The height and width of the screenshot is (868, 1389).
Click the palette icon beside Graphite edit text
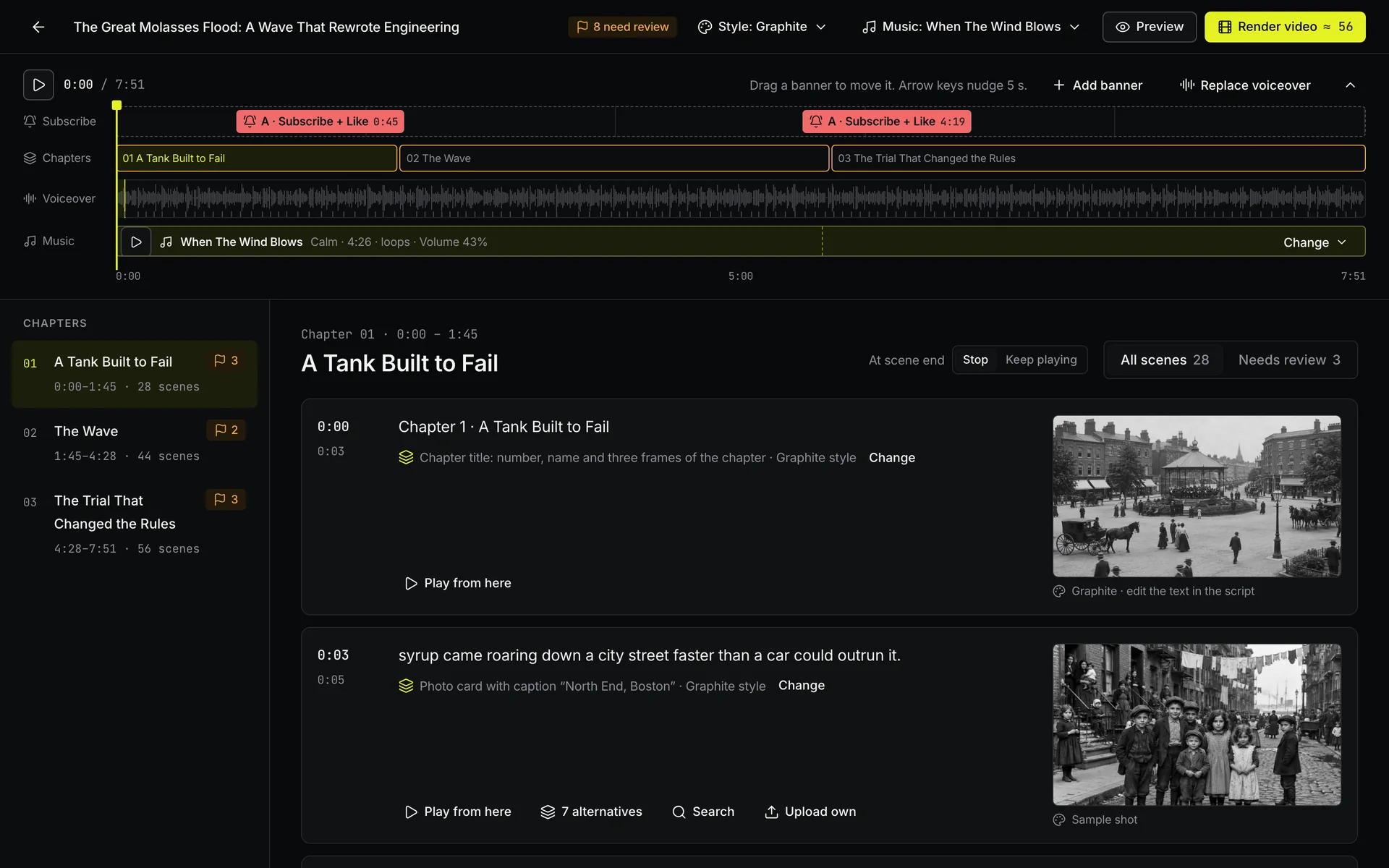[1059, 591]
